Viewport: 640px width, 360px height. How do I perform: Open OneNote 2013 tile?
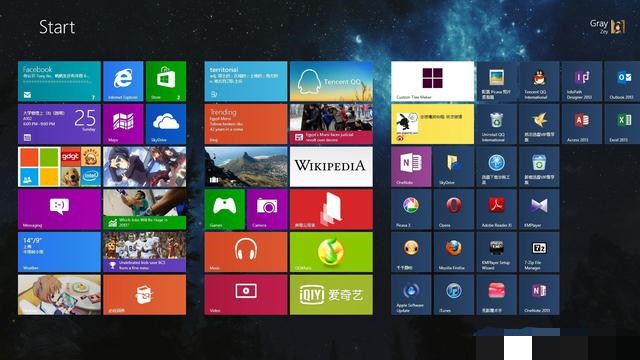539,295
